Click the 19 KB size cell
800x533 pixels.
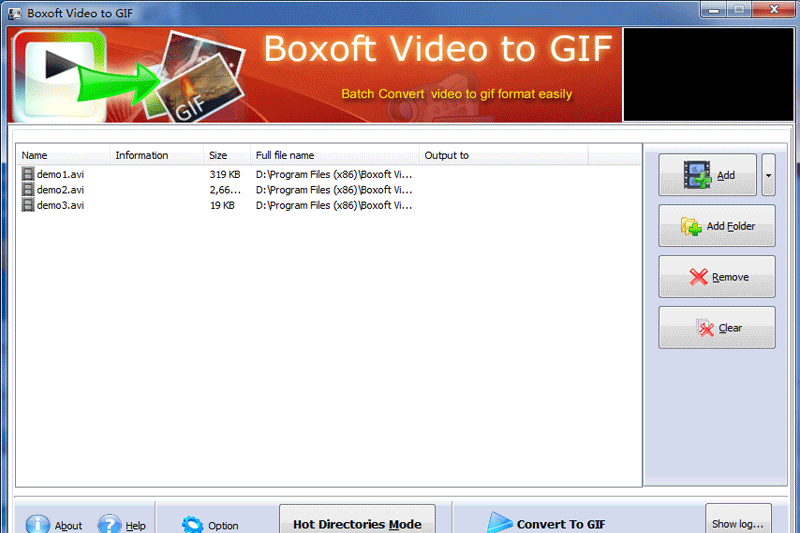click(x=222, y=205)
